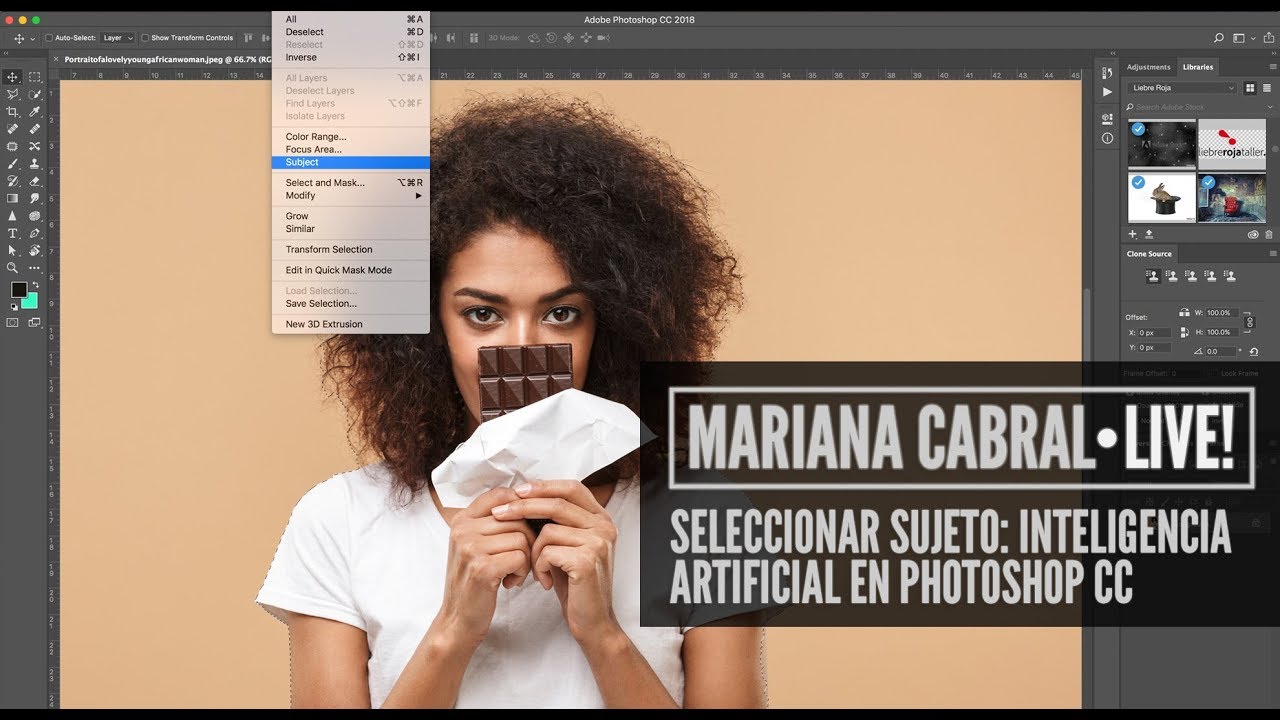Select first clone source stamp
The width and height of the screenshot is (1280, 720).
(1153, 276)
